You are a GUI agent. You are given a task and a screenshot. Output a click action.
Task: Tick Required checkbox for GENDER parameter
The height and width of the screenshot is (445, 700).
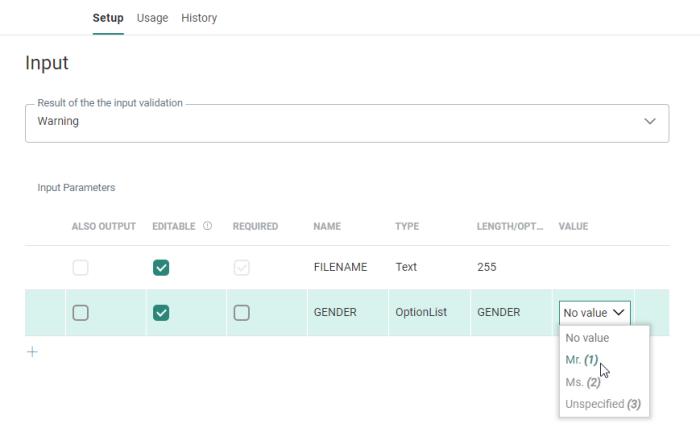pyautogui.click(x=241, y=313)
